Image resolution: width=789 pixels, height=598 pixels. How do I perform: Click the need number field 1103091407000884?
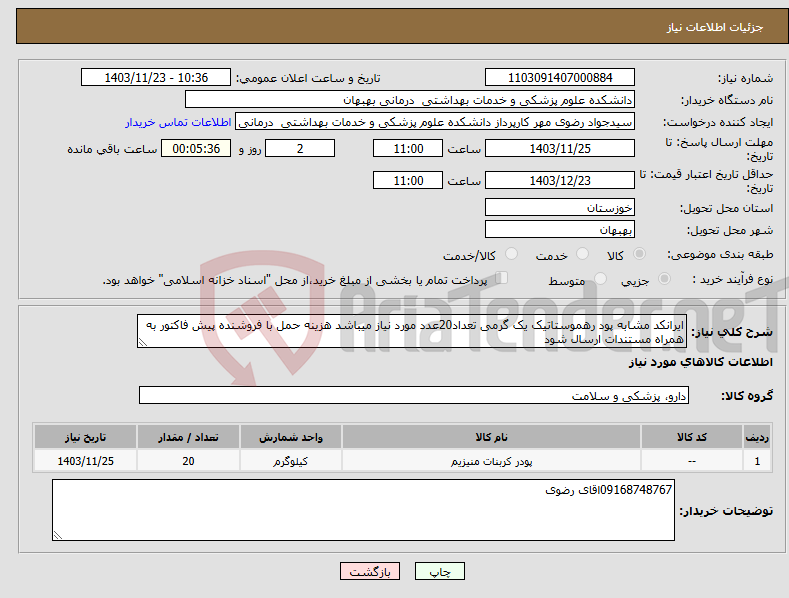pyautogui.click(x=560, y=78)
